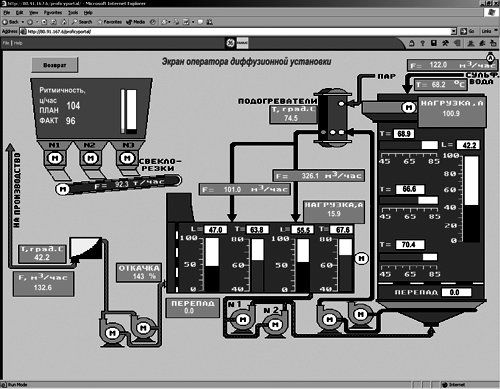
Task: Click the F= 122.0 м3/час readout
Action: pyautogui.click(x=452, y=65)
